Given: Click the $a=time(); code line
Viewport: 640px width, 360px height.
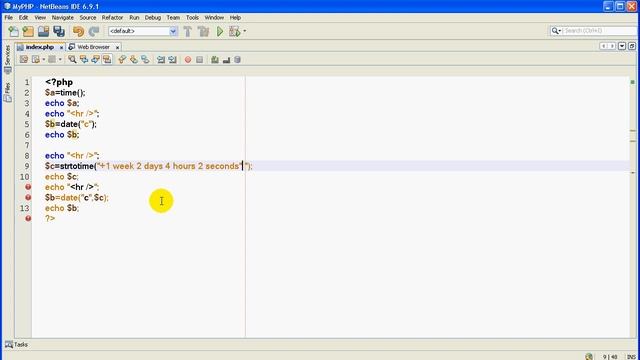Looking at the screenshot, I should [x=65, y=93].
